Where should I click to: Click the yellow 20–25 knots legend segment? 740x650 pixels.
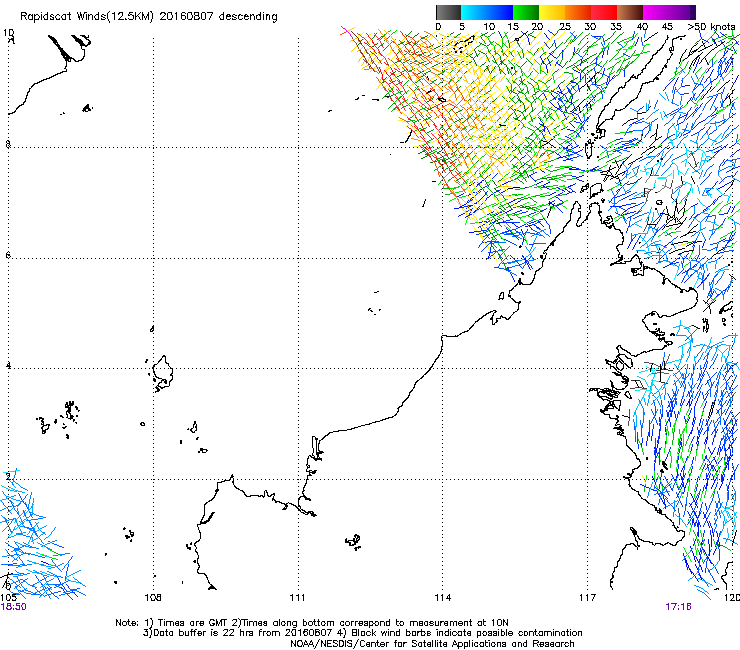[552, 12]
